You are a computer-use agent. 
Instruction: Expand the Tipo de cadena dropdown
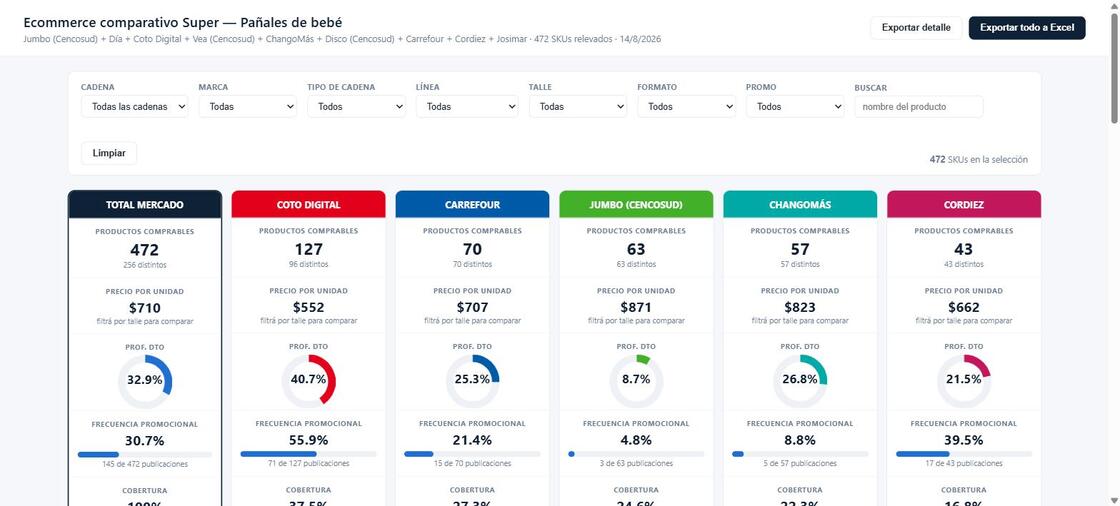[x=356, y=106]
